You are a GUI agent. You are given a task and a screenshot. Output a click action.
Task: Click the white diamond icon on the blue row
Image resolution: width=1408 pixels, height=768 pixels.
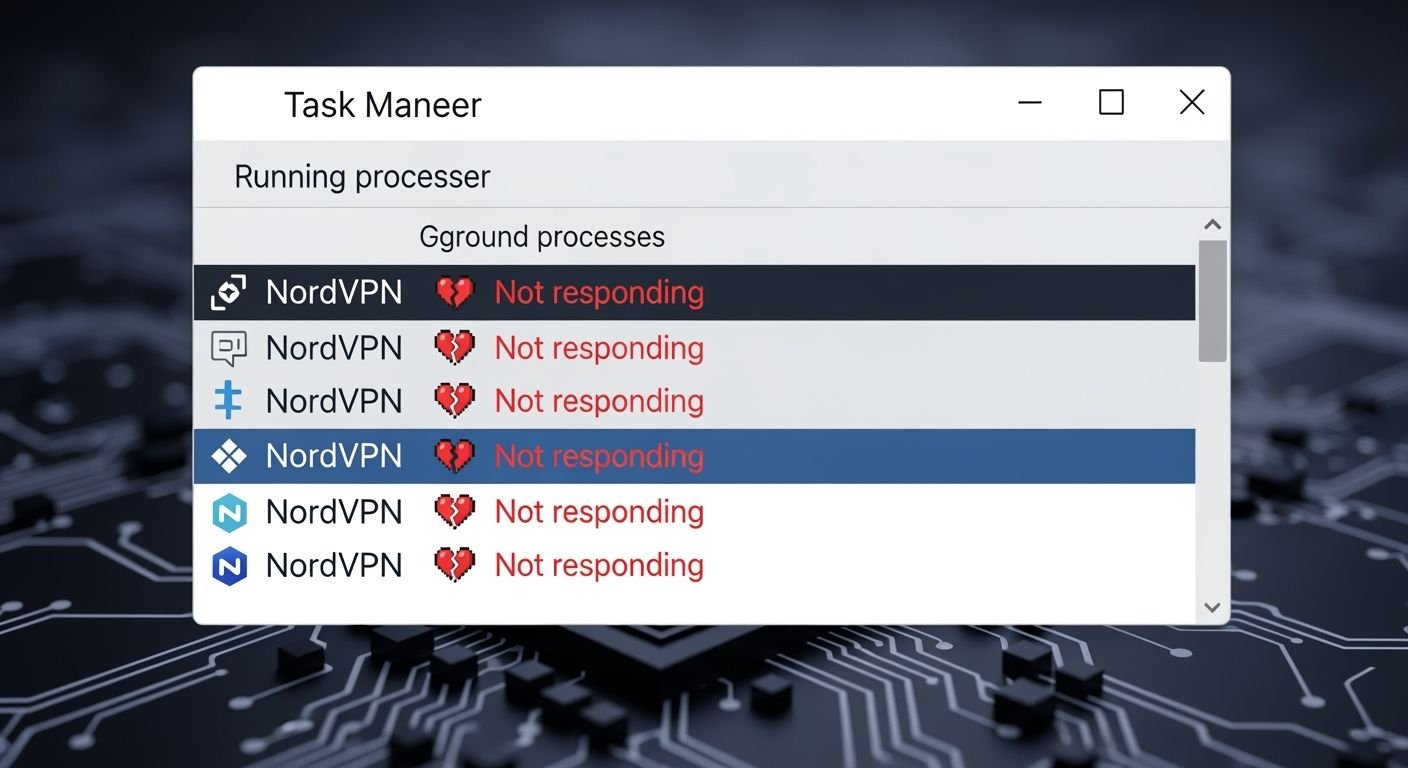(x=229, y=456)
